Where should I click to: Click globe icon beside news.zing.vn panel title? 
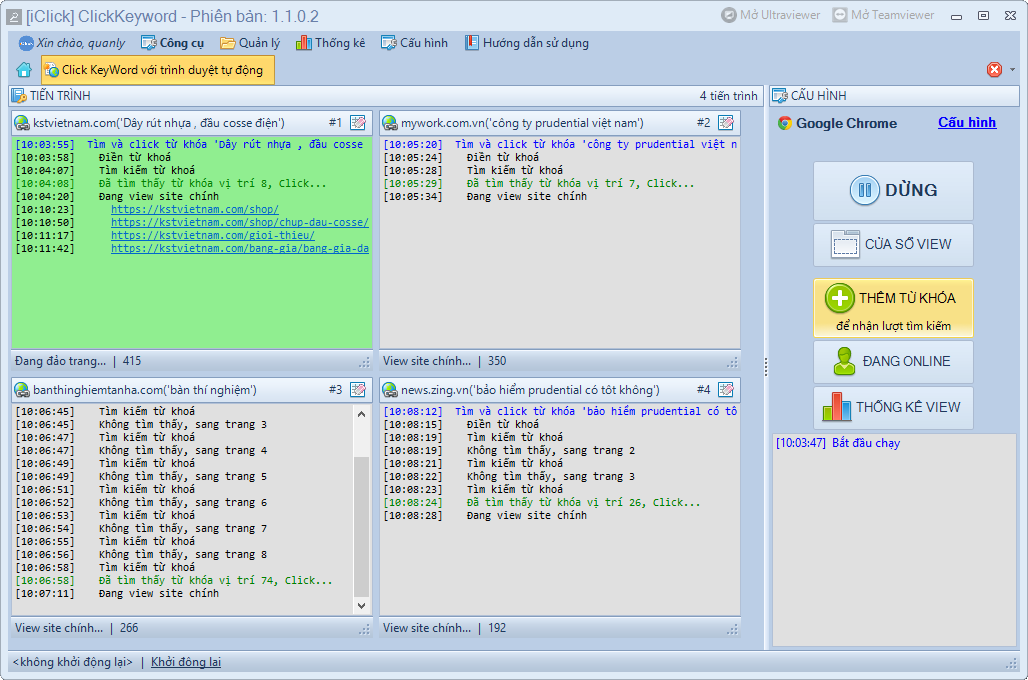click(x=390, y=390)
